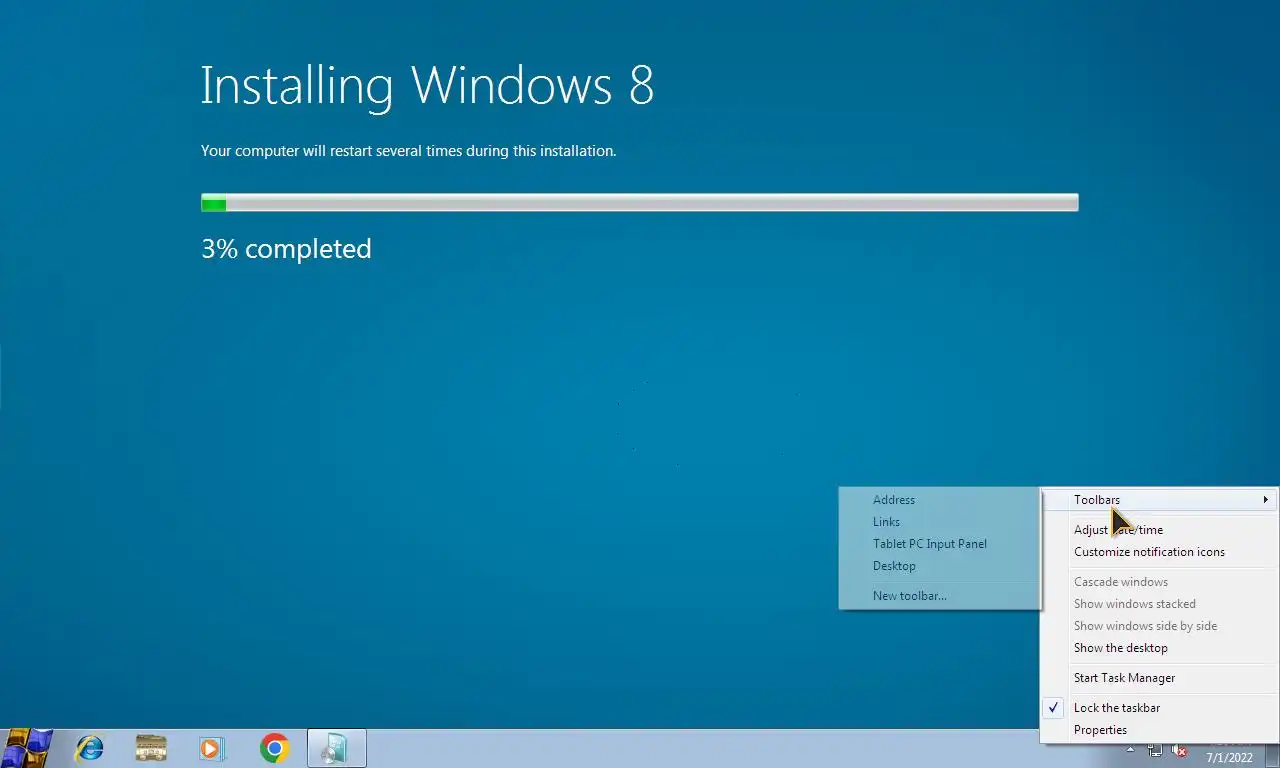Click the Toolbars submenu arrow
This screenshot has width=1280, height=768.
[1265, 500]
